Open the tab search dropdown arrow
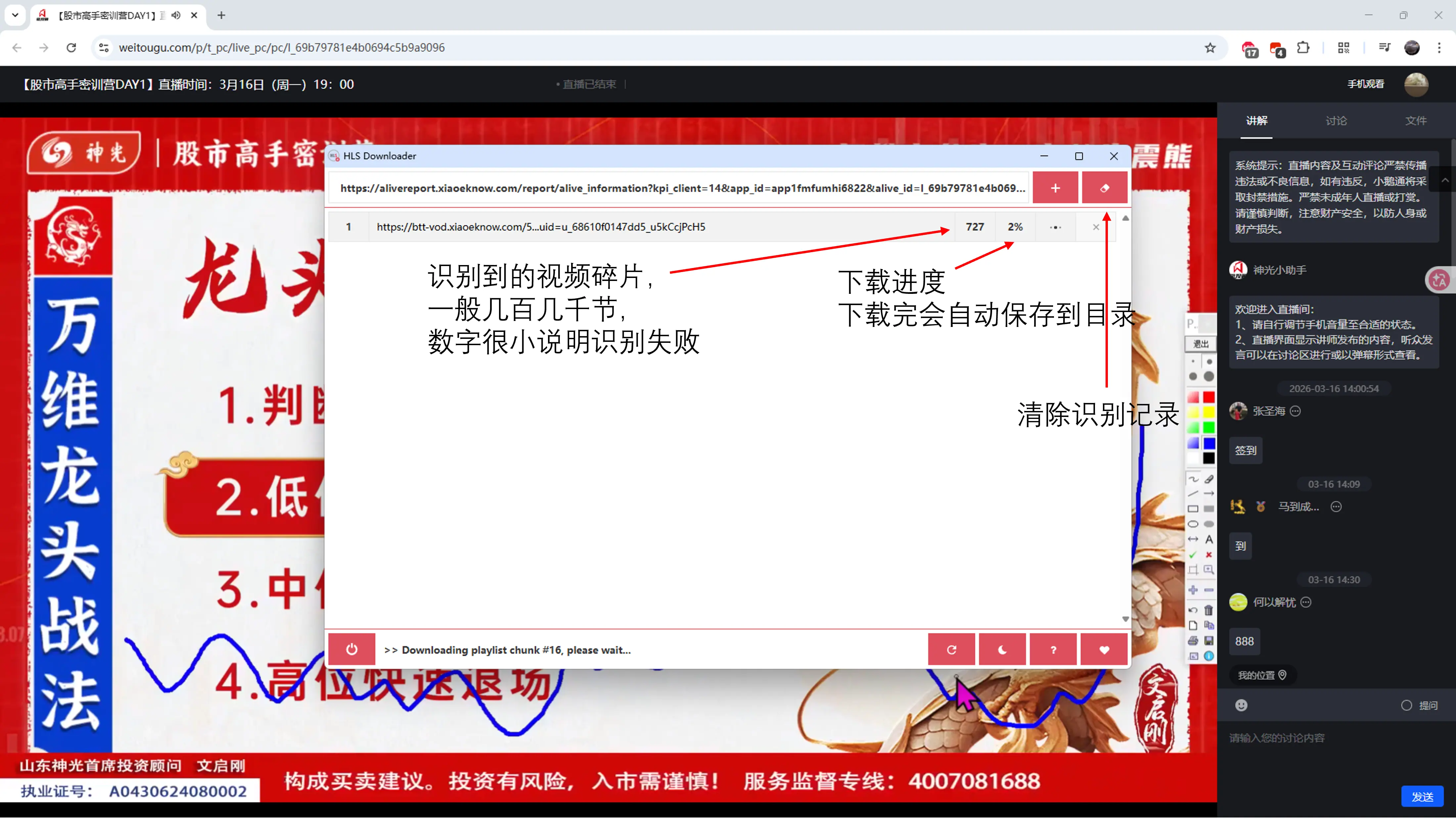Image resolution: width=1456 pixels, height=819 pixels. point(15,15)
